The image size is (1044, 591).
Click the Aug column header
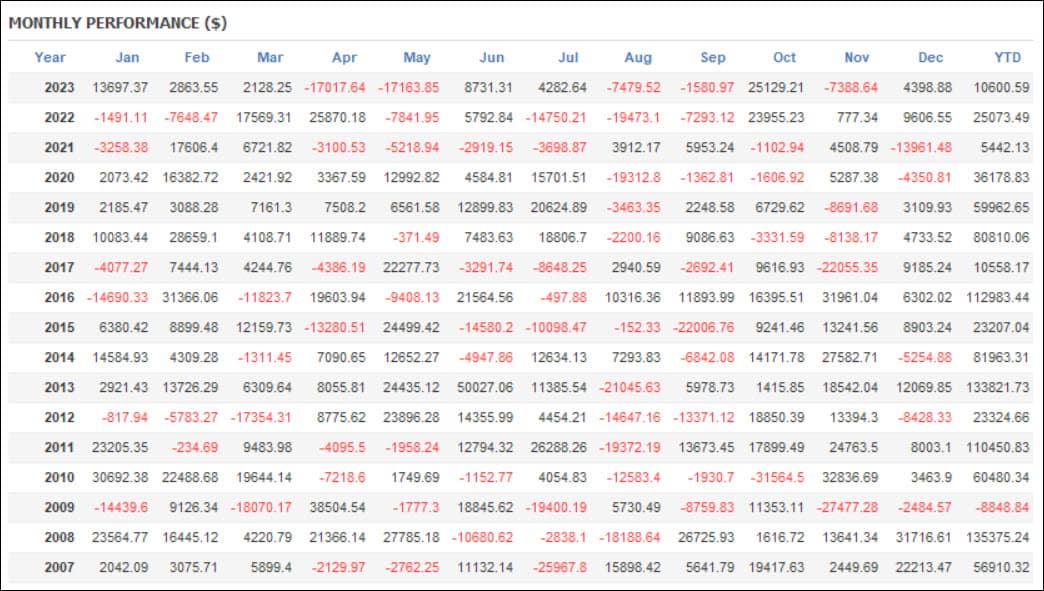(x=638, y=57)
